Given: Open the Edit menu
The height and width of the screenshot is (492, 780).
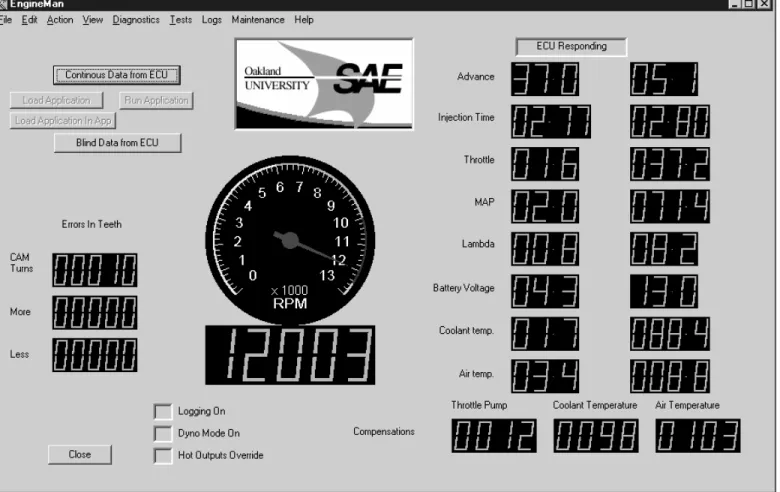Looking at the screenshot, I should [x=29, y=20].
